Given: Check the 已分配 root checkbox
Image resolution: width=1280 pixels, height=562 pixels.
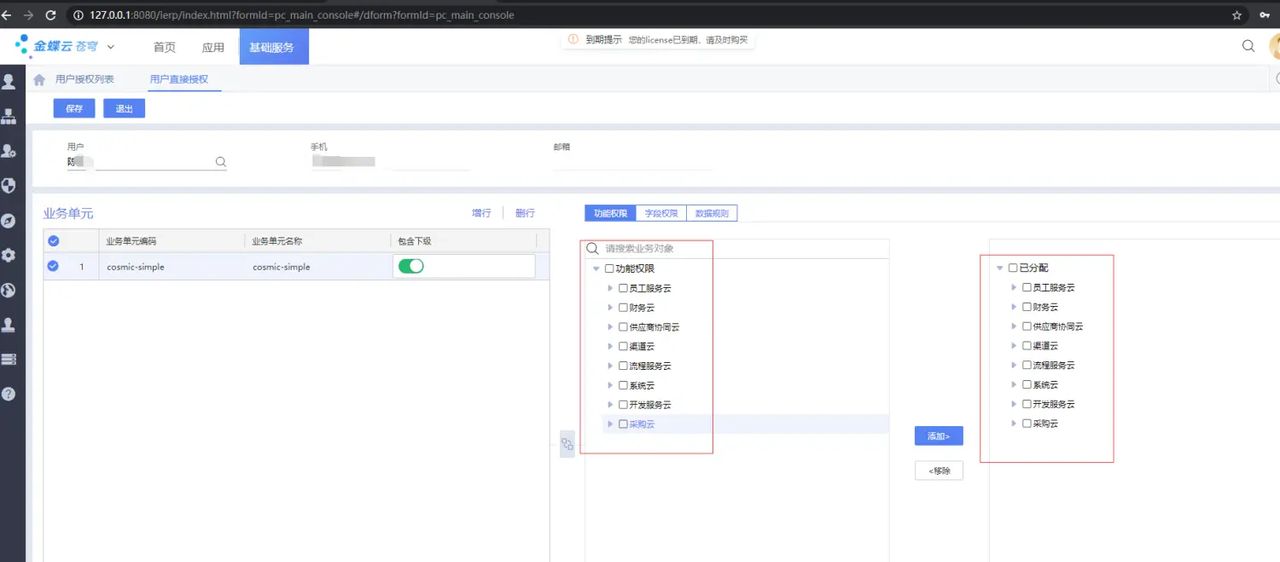Looking at the screenshot, I should tap(1013, 268).
